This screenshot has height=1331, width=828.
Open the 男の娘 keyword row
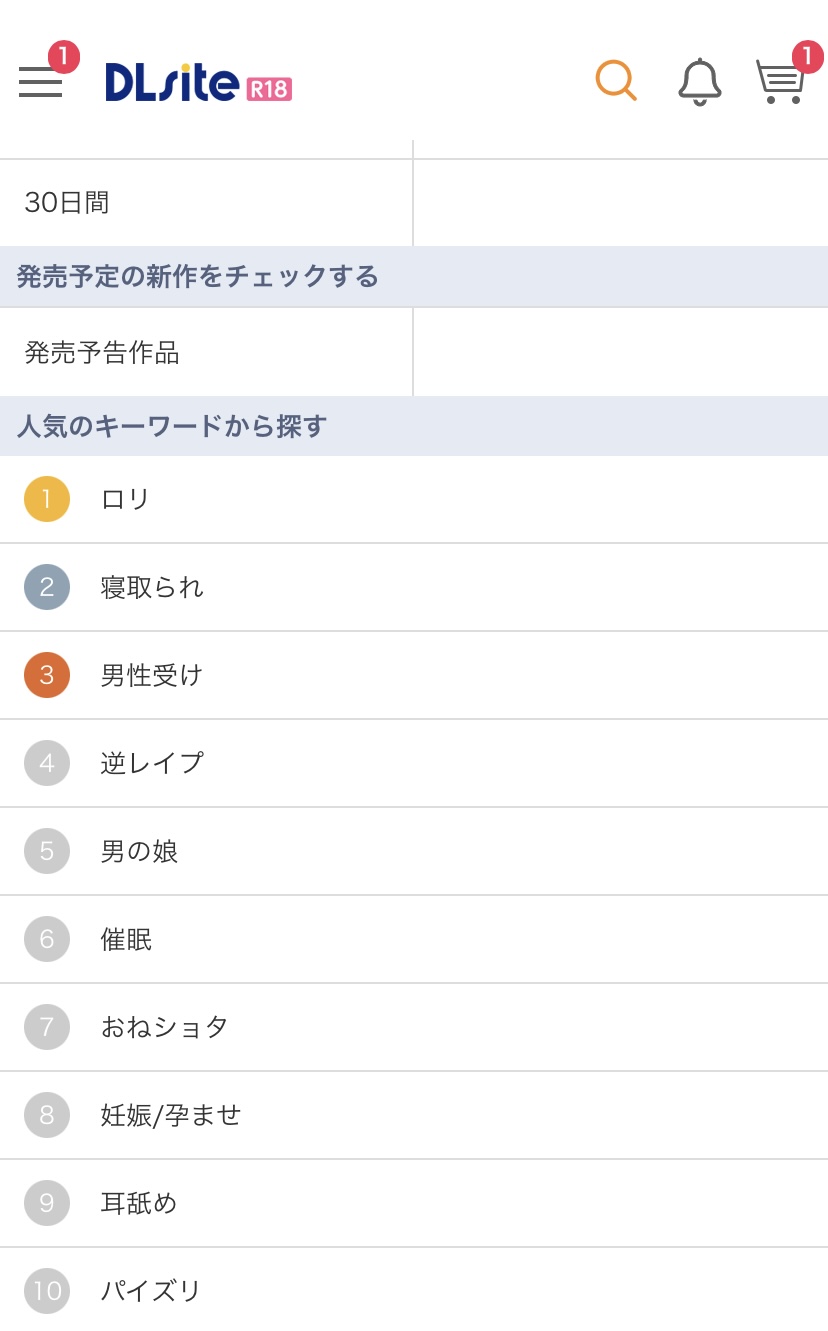tap(139, 851)
